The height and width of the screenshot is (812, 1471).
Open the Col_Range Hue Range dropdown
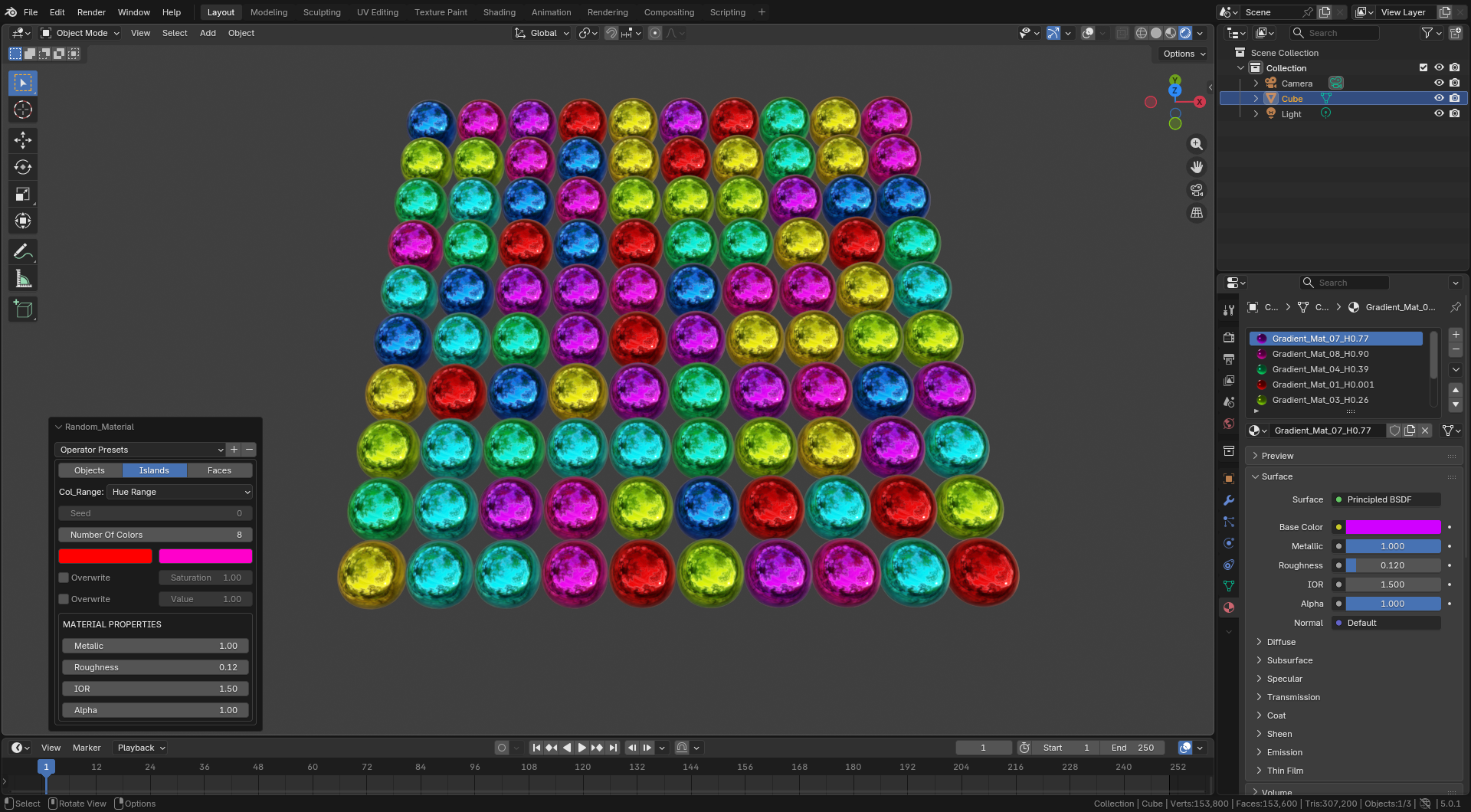click(x=180, y=492)
